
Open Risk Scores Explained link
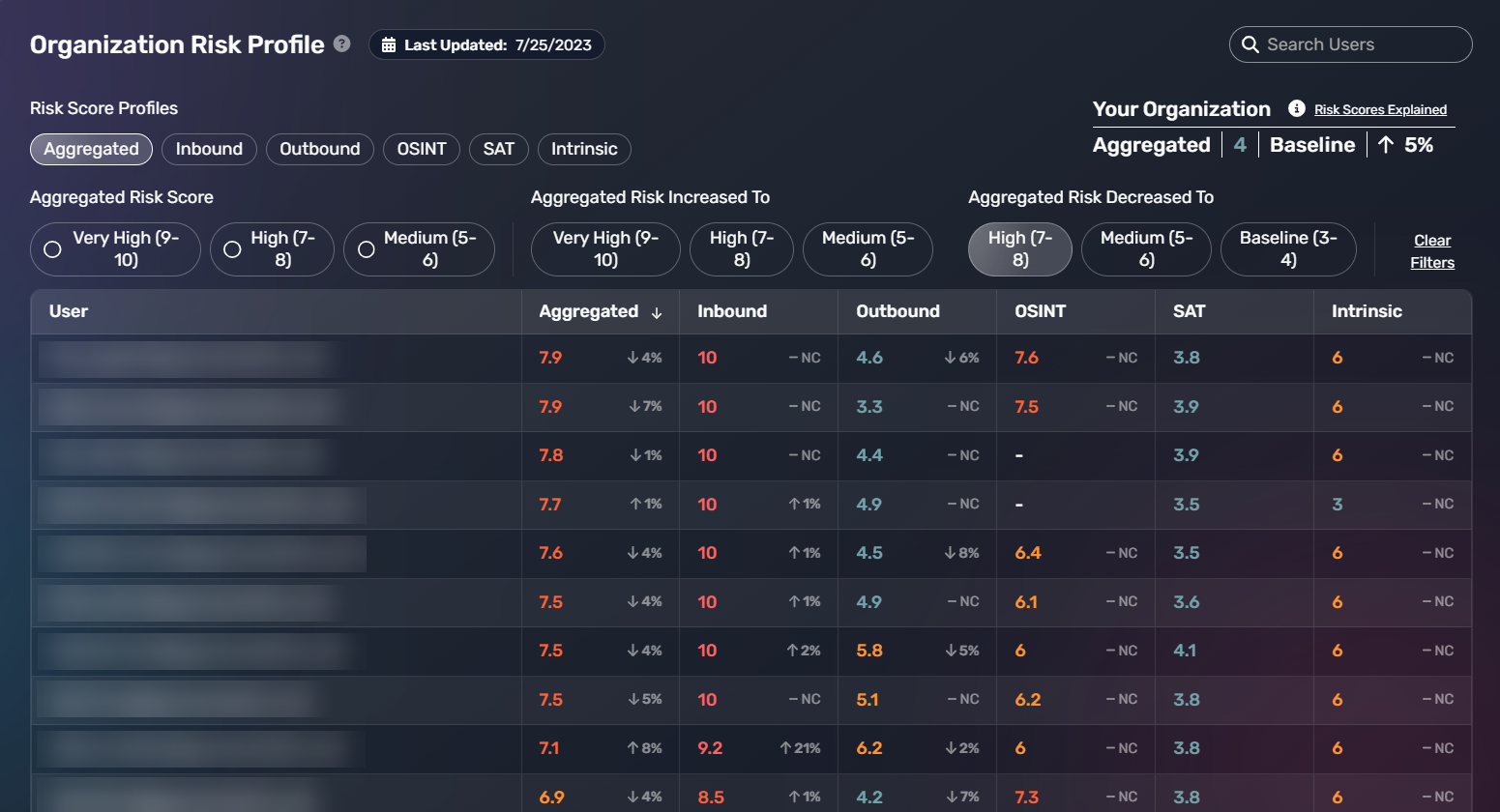1380,109
